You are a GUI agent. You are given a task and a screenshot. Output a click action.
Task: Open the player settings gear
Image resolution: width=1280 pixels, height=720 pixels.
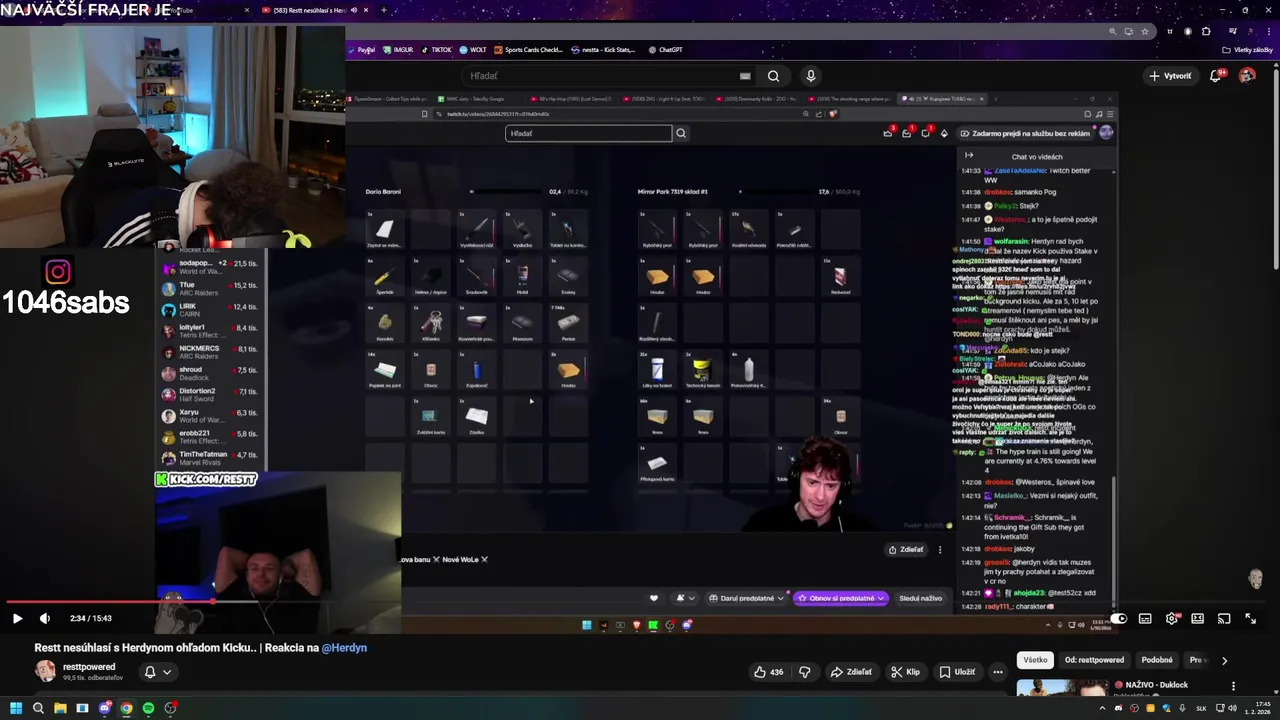1172,619
